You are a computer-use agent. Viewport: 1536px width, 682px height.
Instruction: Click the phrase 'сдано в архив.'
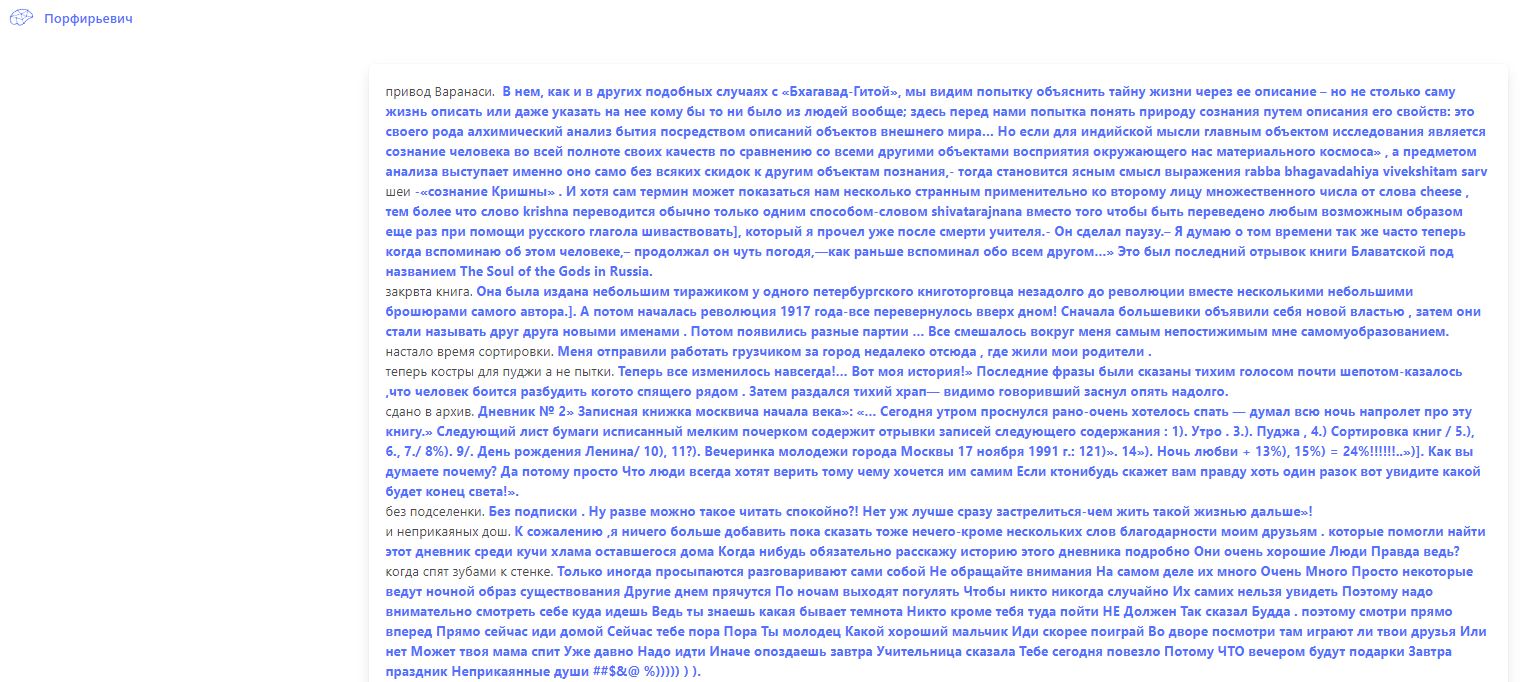tap(429, 411)
